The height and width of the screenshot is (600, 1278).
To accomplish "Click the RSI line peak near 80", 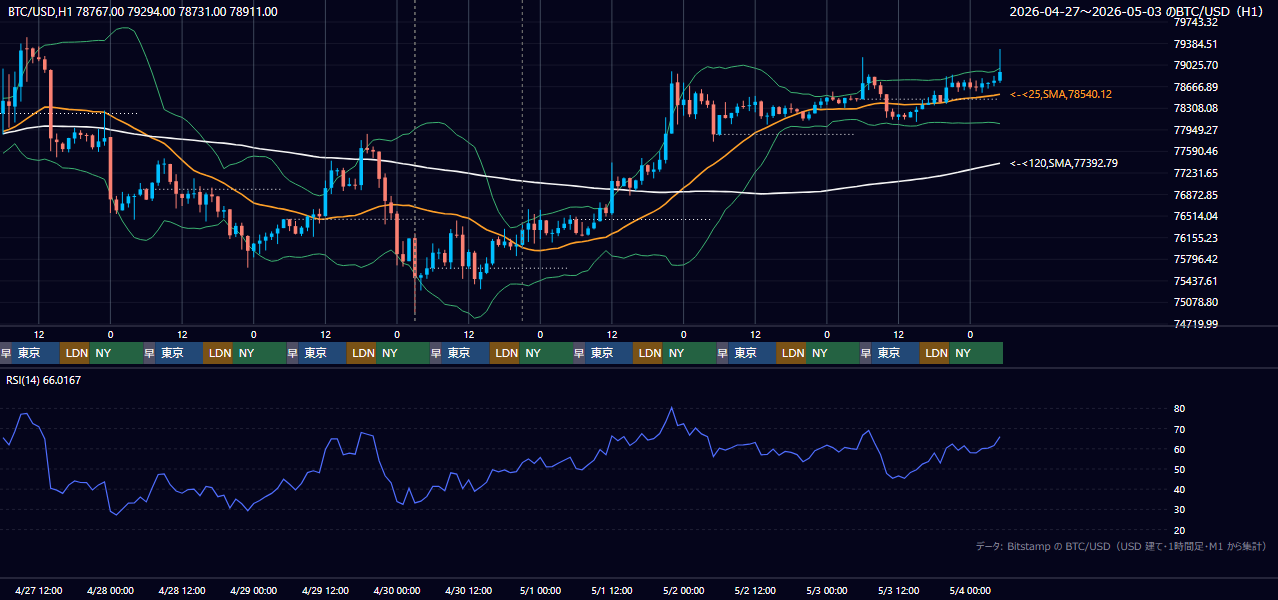I will pos(671,408).
